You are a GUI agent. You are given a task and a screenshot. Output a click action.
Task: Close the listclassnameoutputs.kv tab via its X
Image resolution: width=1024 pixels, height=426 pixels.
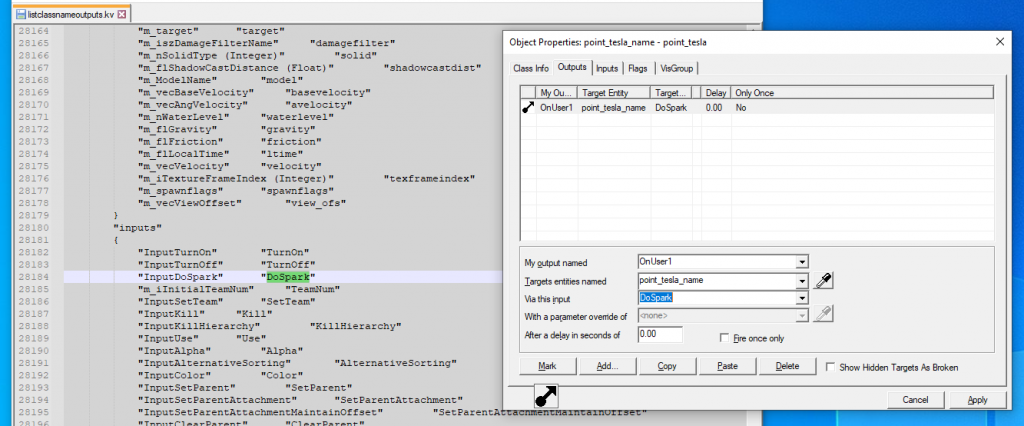tap(122, 14)
